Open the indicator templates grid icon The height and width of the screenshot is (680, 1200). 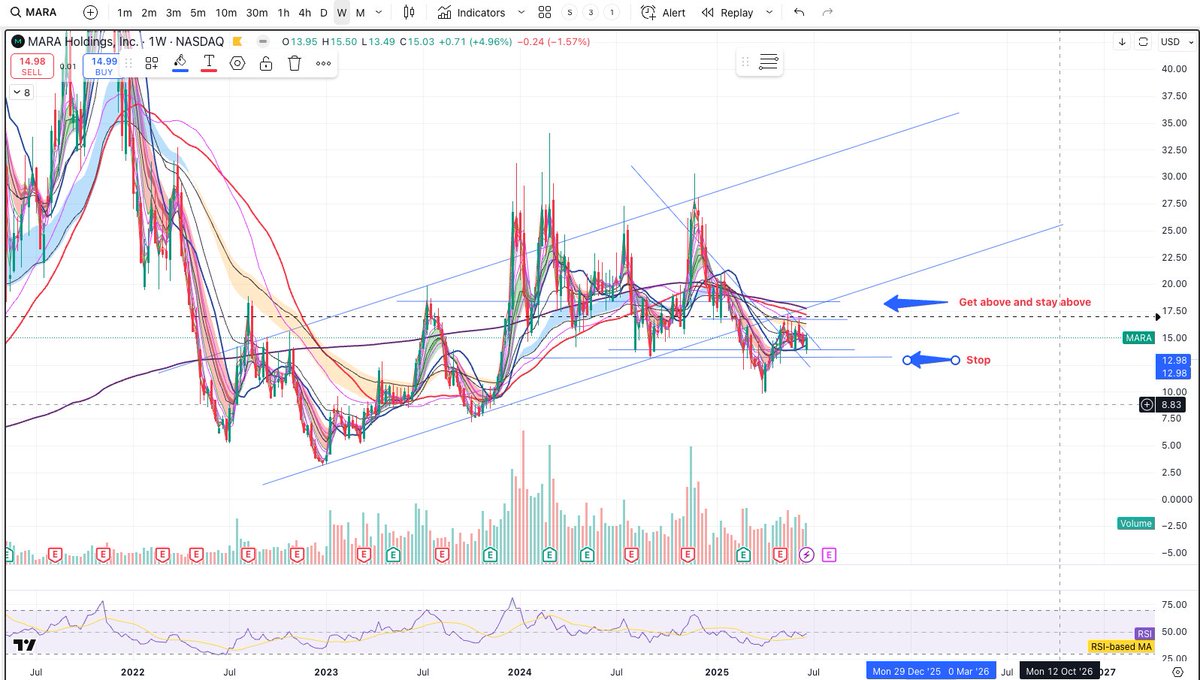pos(545,13)
